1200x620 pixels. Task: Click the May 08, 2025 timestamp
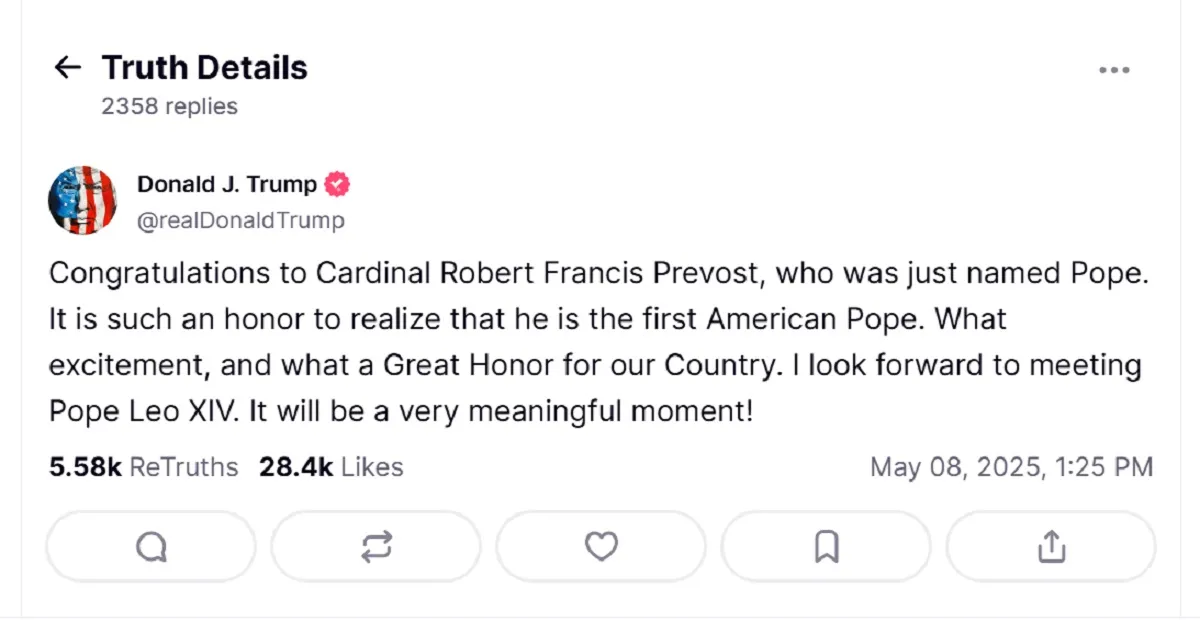[1011, 467]
